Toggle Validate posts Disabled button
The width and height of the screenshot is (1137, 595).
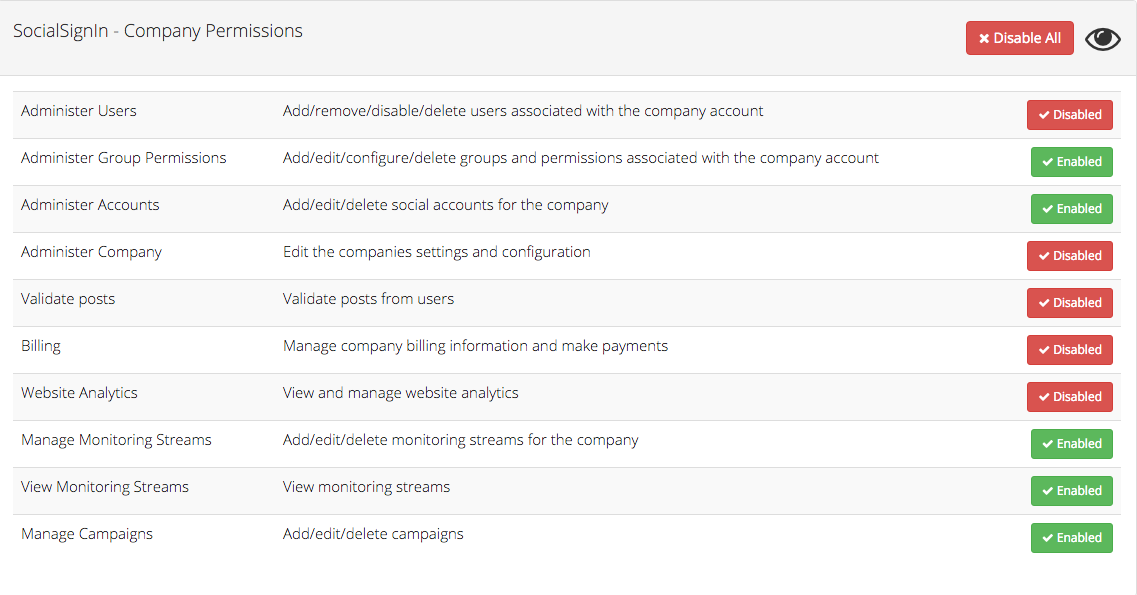1070,303
